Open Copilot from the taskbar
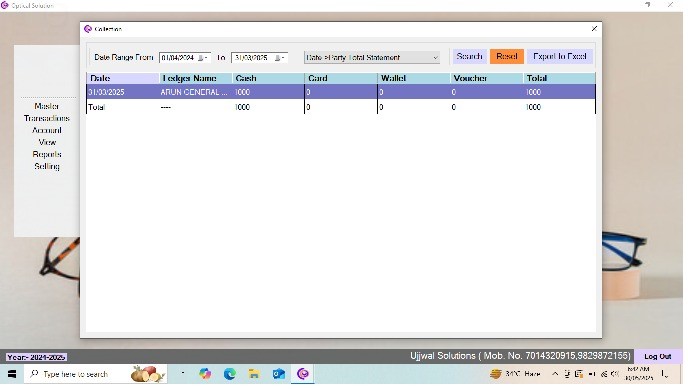Image resolution: width=688 pixels, height=389 pixels. (x=205, y=374)
